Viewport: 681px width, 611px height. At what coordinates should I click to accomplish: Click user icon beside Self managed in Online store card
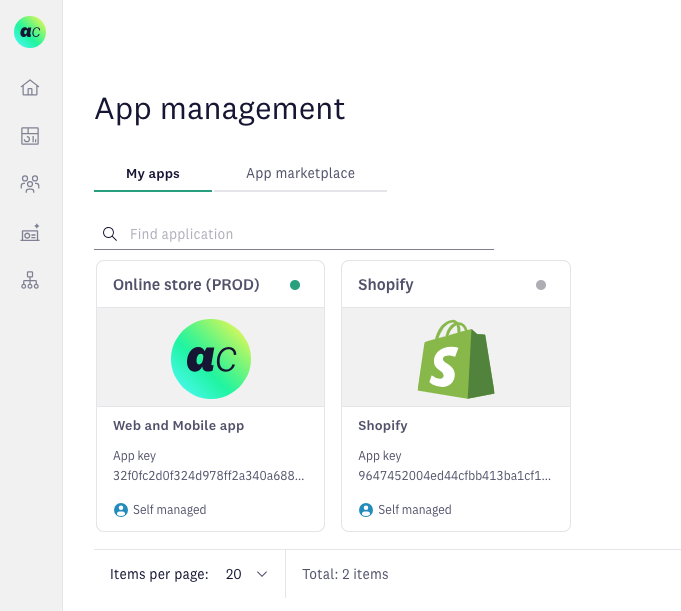(121, 510)
